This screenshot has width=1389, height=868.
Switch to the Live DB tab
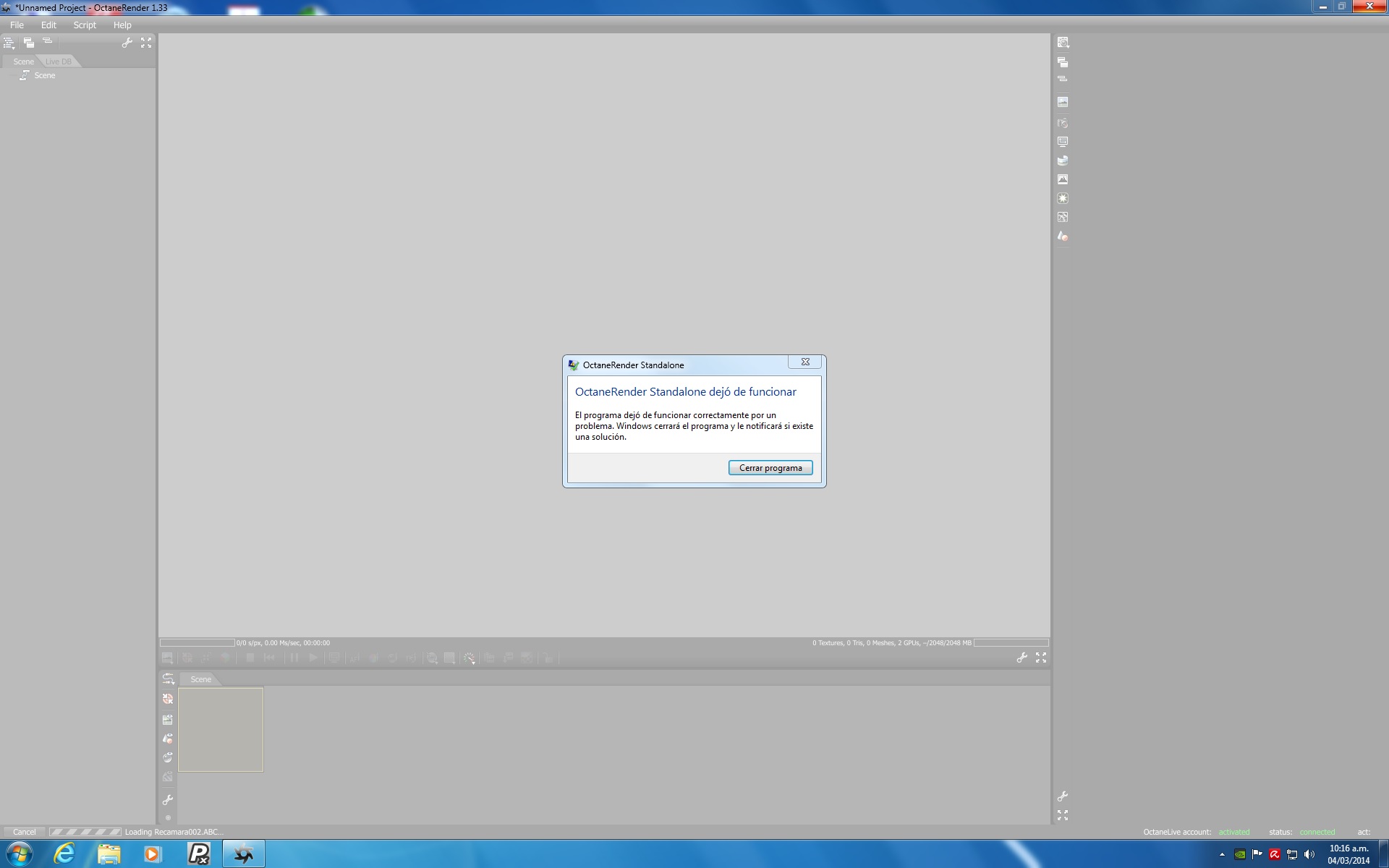click(59, 61)
